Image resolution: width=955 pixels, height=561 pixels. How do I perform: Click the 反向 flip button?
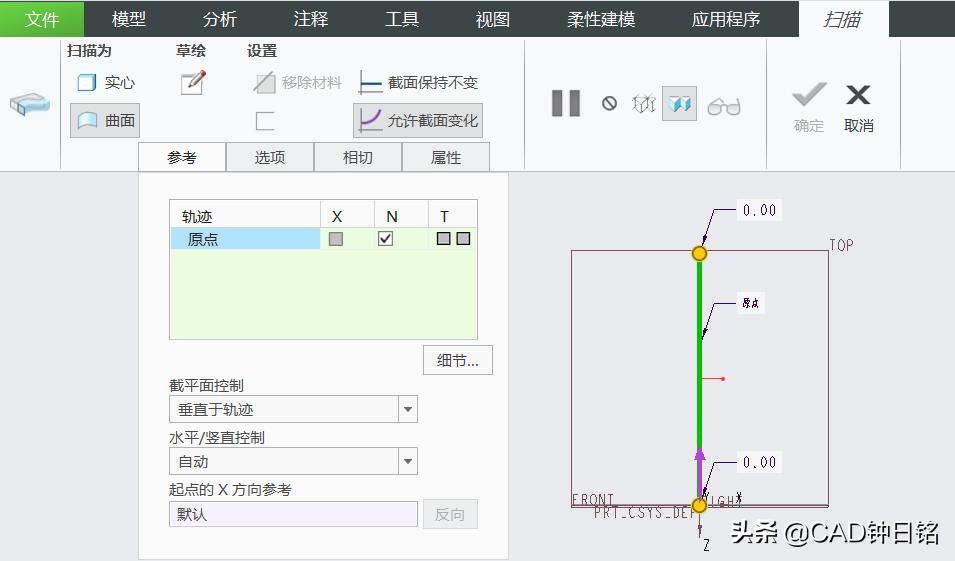[450, 515]
